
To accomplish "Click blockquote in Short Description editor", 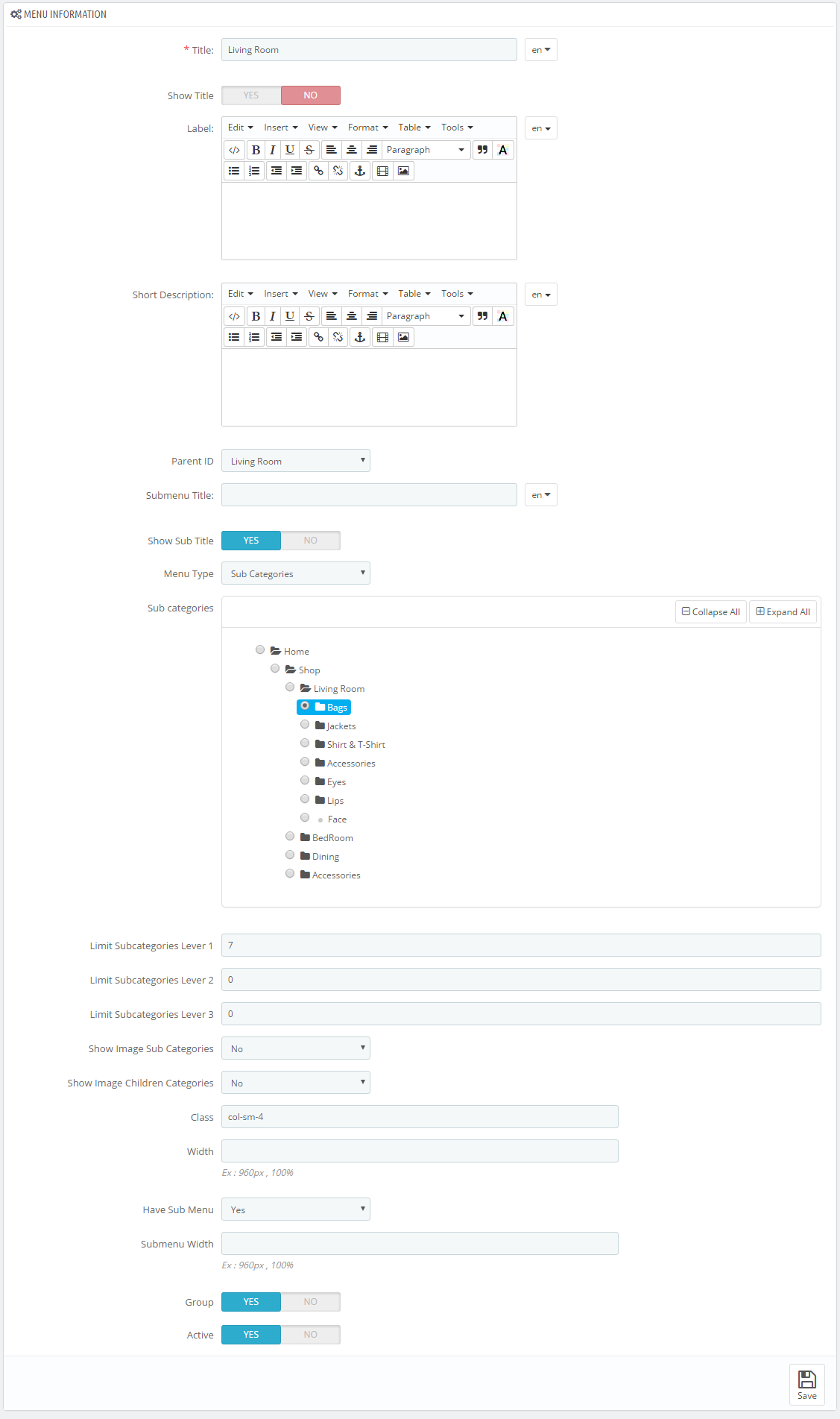I will (482, 316).
